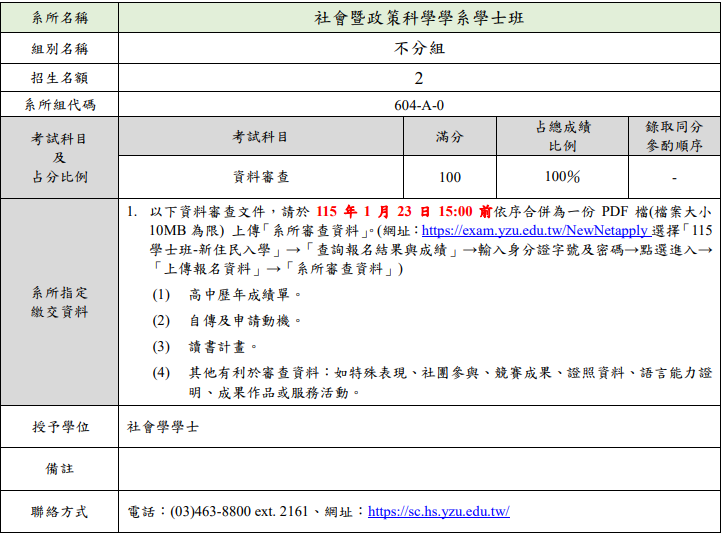This screenshot has height=535, width=722.
Task: Click the 授予學位 row label
Action: click(x=60, y=426)
